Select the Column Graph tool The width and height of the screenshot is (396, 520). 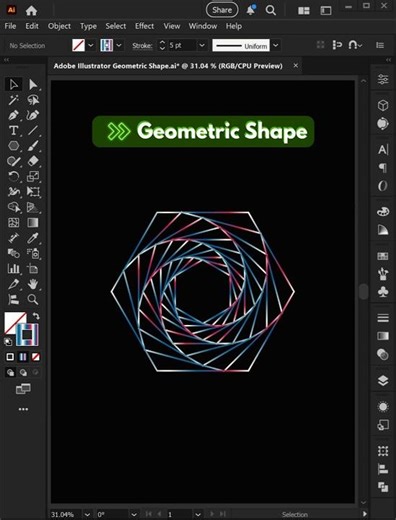pyautogui.click(x=14, y=269)
